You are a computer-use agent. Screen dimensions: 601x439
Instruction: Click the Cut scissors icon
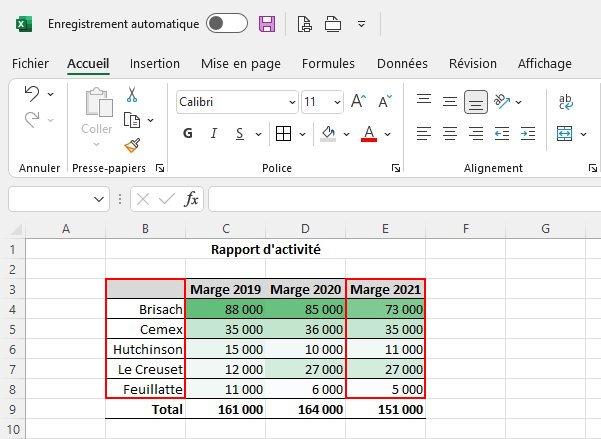132,95
